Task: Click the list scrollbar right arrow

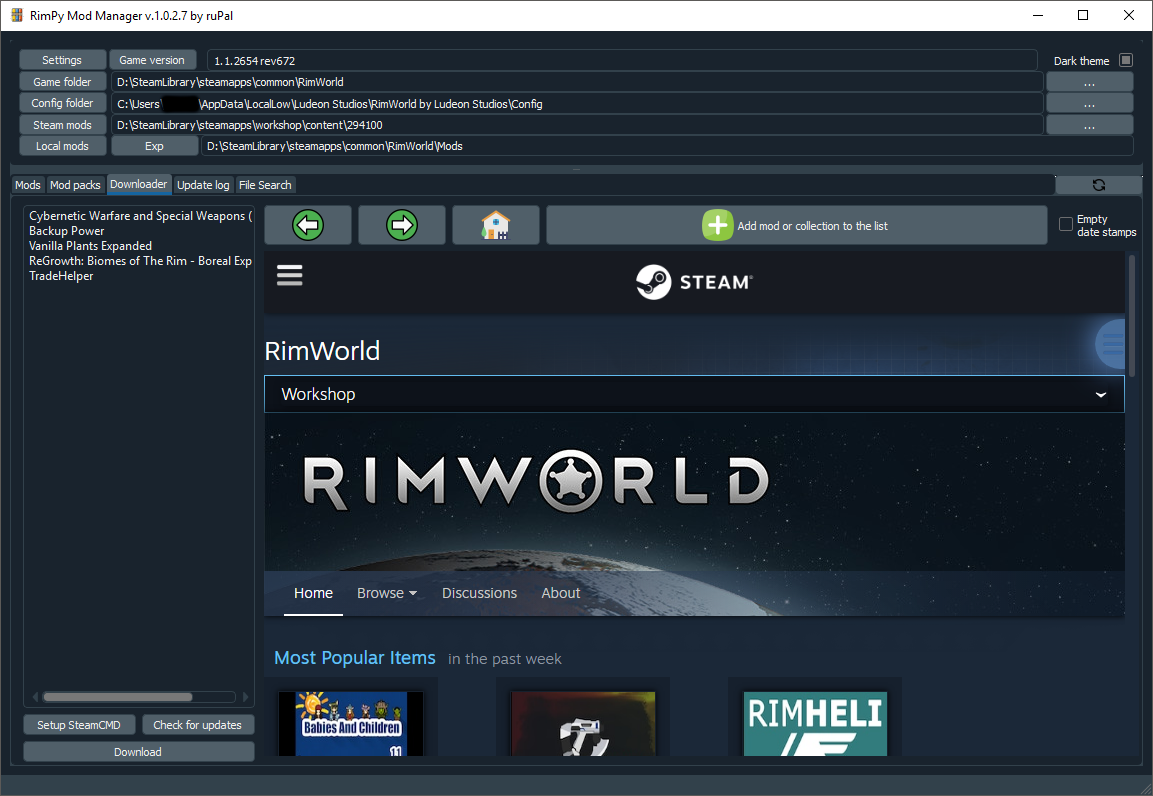Action: coord(245,697)
